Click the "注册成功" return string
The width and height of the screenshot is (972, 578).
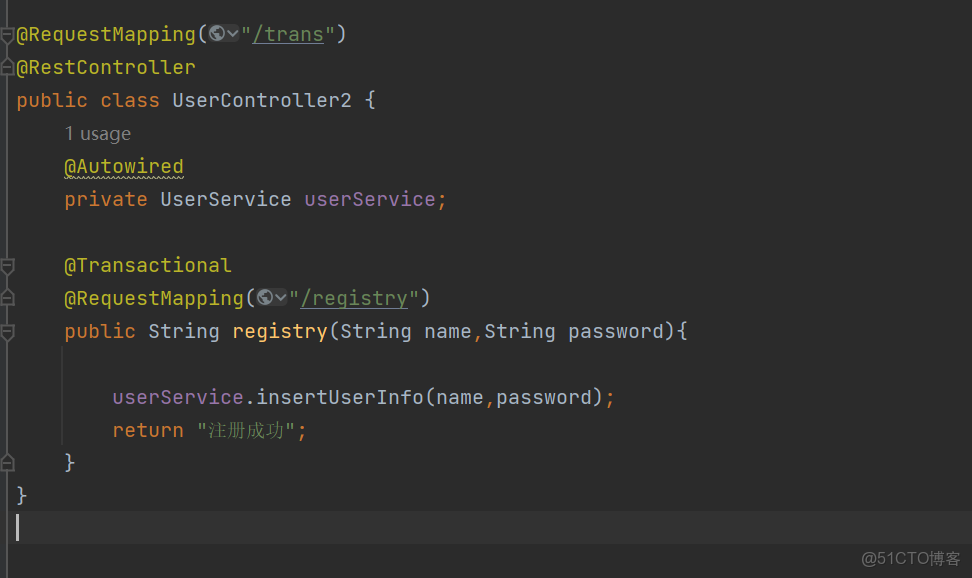point(246,431)
